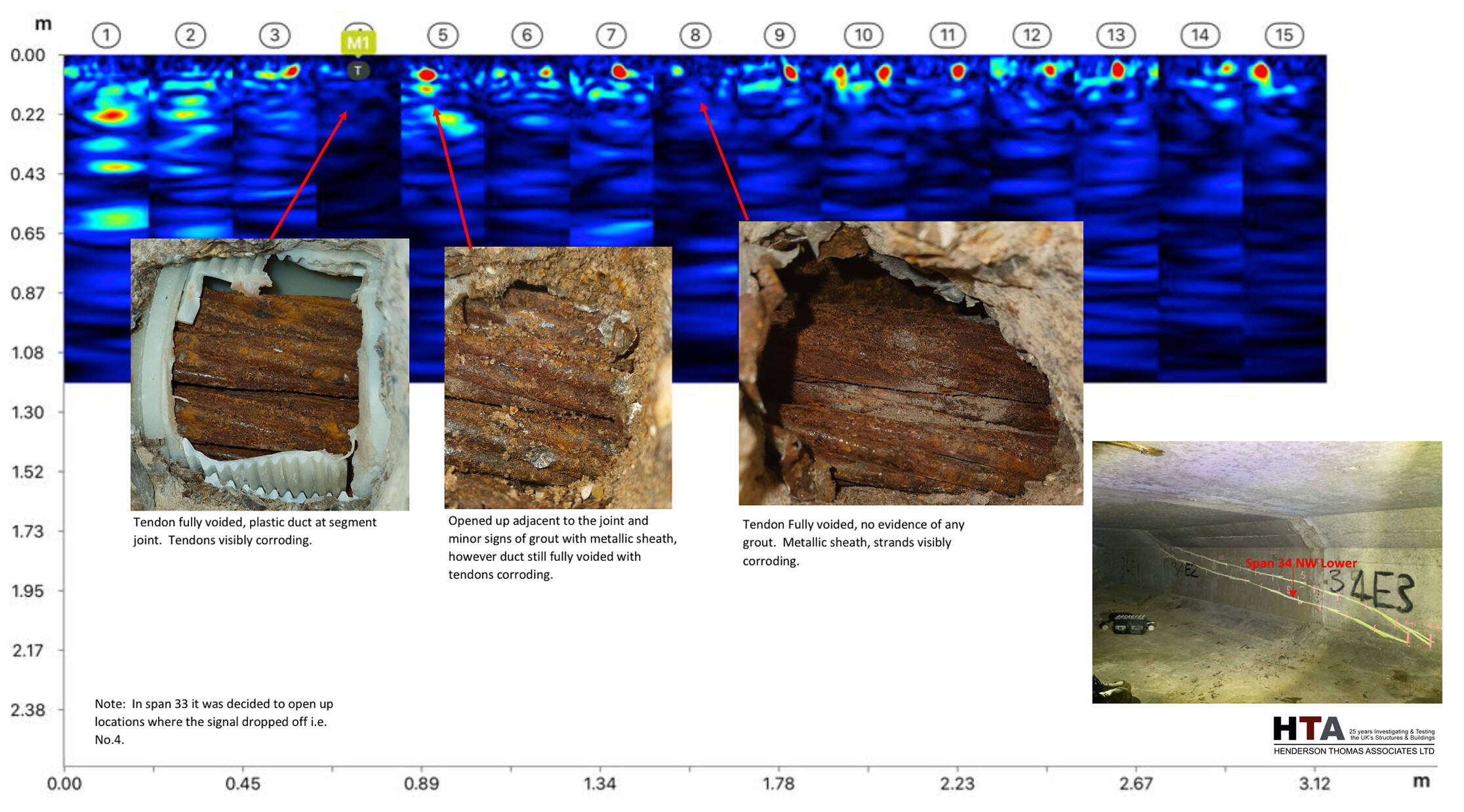Select scan position marker 13

pyautogui.click(x=1116, y=35)
